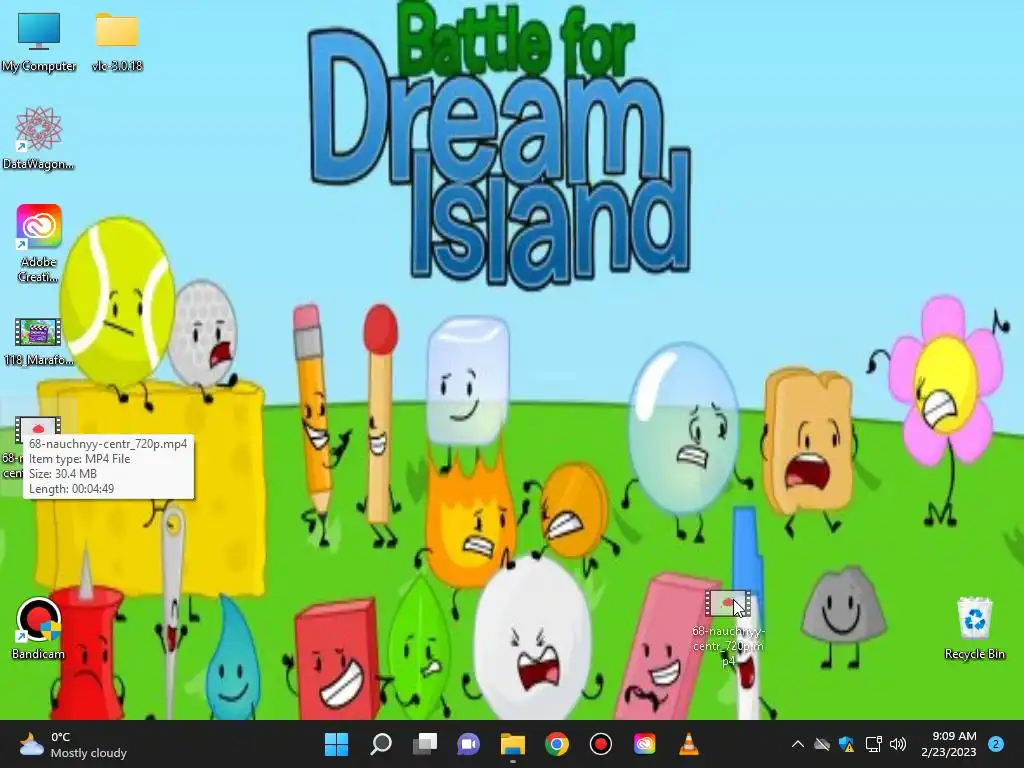Select the Adobe Creative Cloud desktop shortcut

39,243
